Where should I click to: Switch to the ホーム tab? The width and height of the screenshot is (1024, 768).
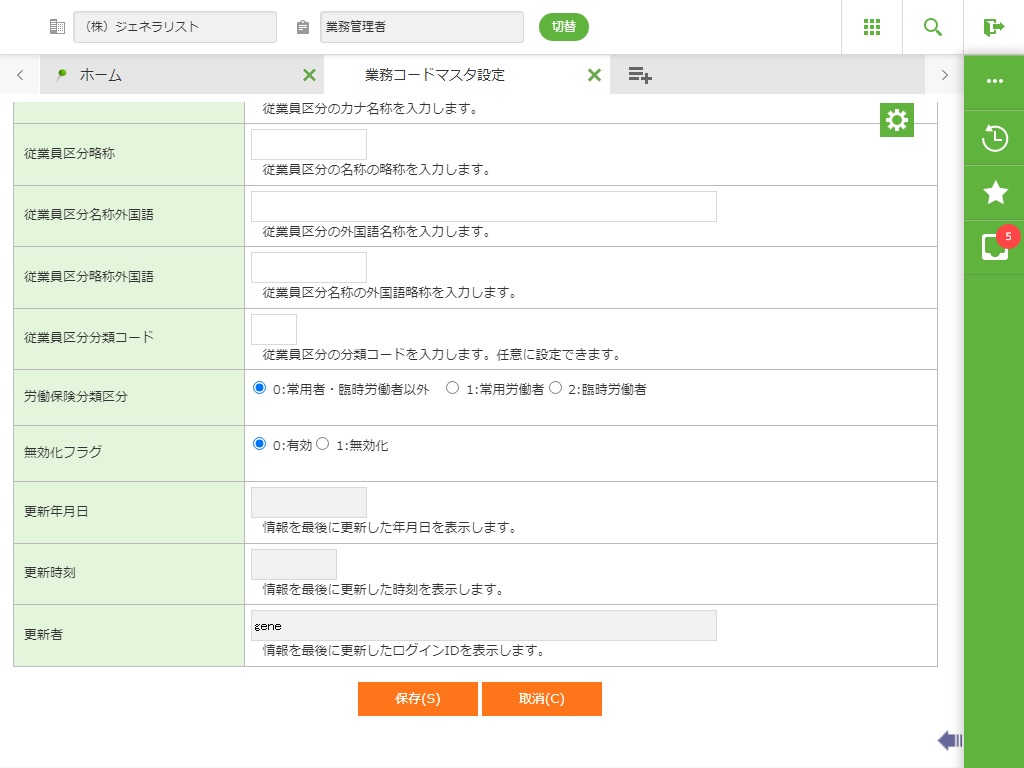100,75
